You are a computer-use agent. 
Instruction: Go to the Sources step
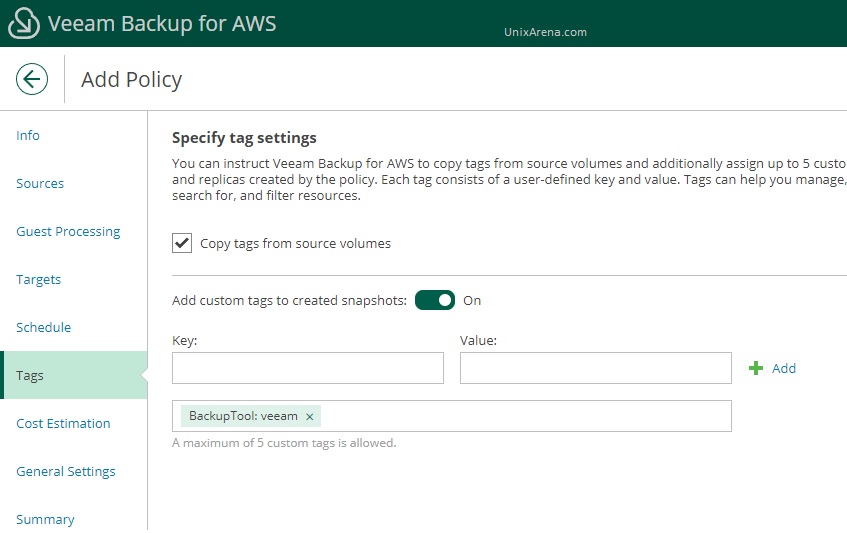(40, 184)
